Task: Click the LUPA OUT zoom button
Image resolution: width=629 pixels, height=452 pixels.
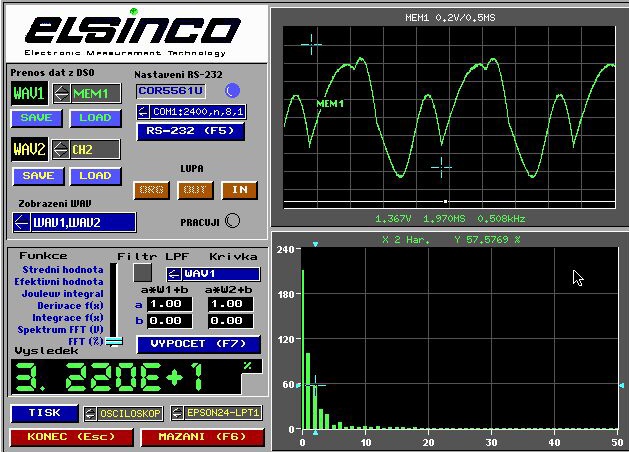Action: [x=195, y=190]
